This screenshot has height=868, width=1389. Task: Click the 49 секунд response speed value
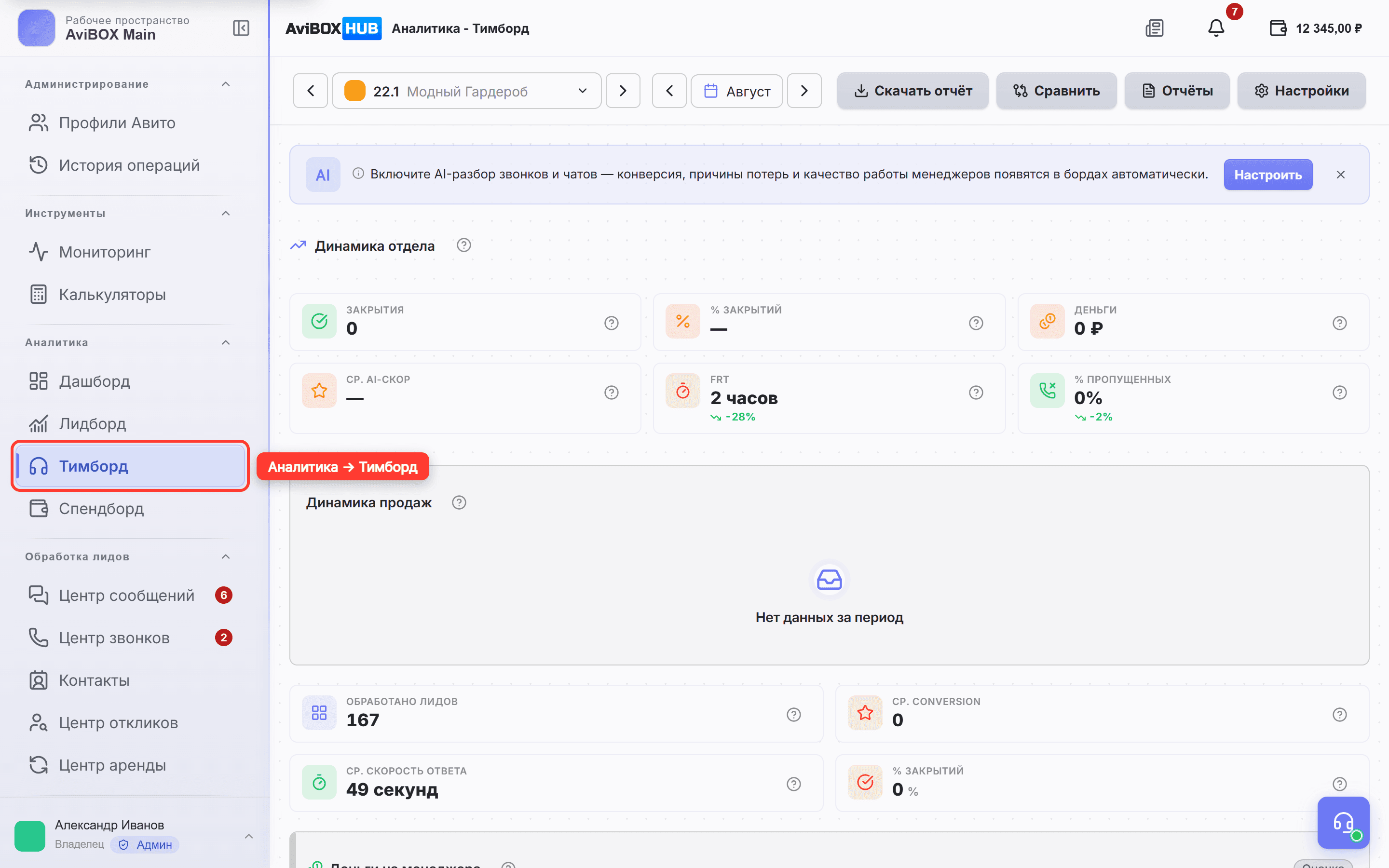click(x=392, y=790)
